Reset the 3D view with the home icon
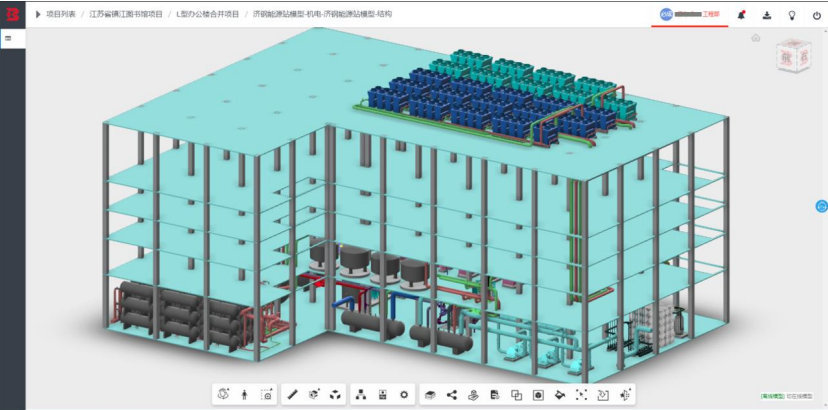The image size is (828, 410). (x=756, y=38)
